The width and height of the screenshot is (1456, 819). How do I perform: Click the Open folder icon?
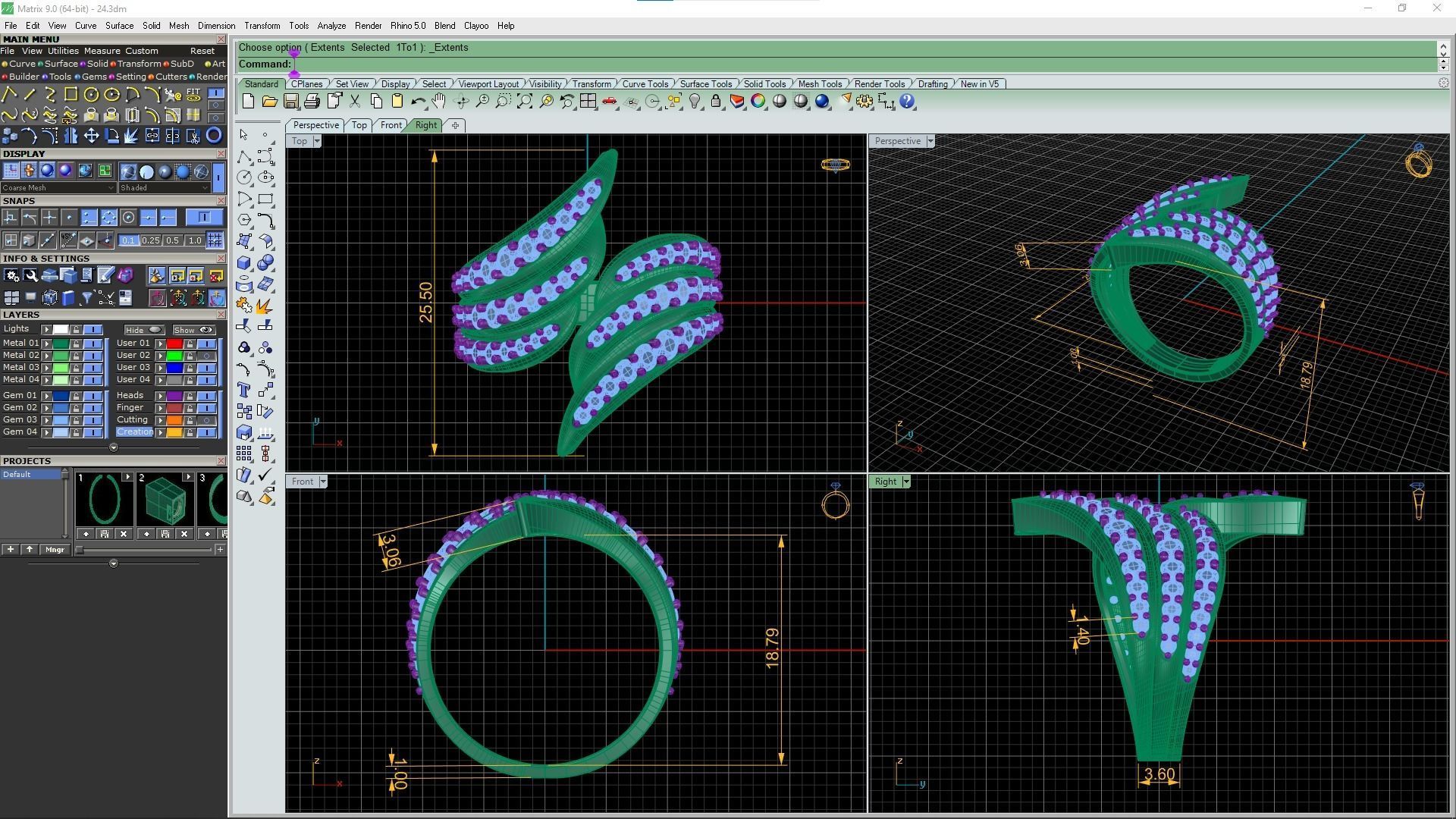pyautogui.click(x=269, y=101)
